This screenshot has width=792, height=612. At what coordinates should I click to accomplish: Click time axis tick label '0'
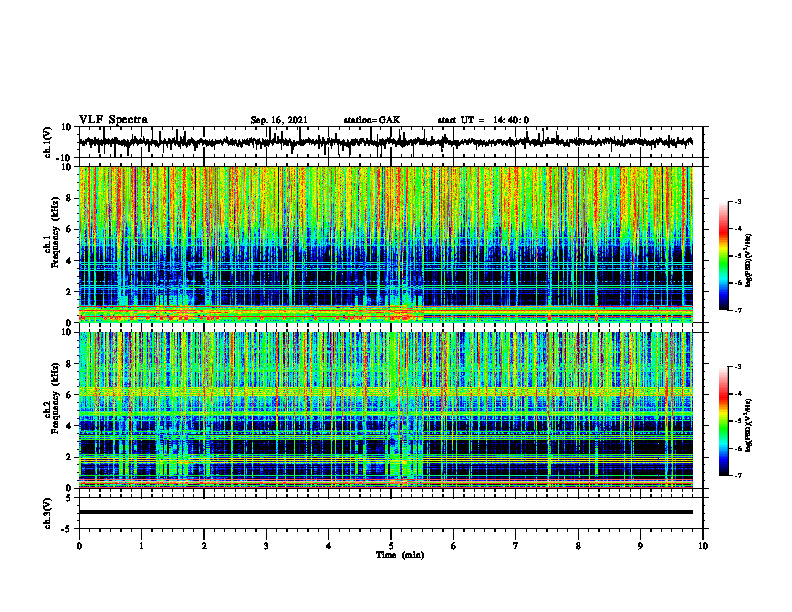pyautogui.click(x=79, y=546)
